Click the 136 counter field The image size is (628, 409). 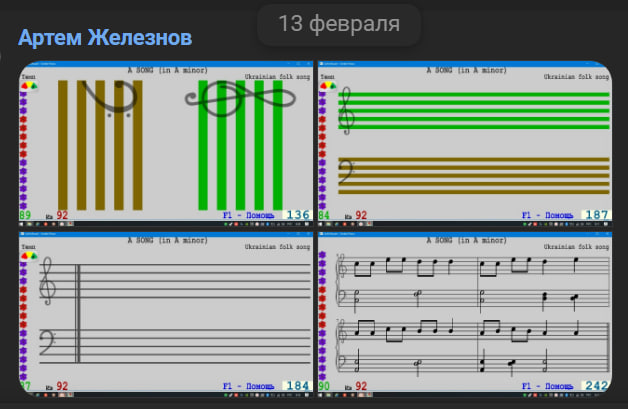[x=297, y=215]
